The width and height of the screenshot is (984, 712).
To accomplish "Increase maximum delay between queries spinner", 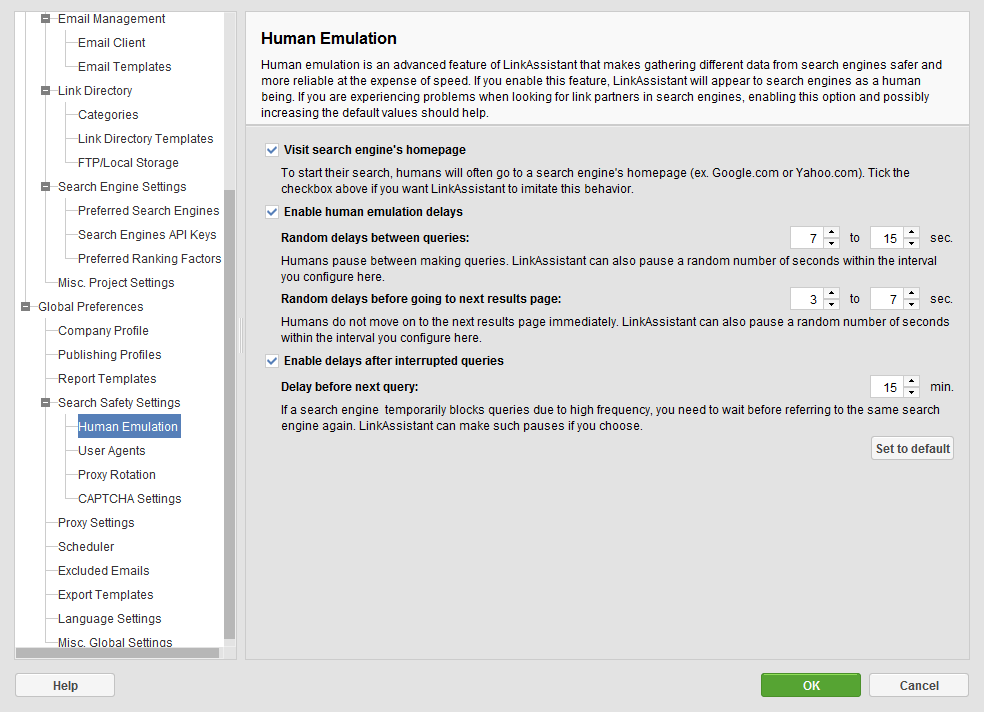I will point(912,233).
